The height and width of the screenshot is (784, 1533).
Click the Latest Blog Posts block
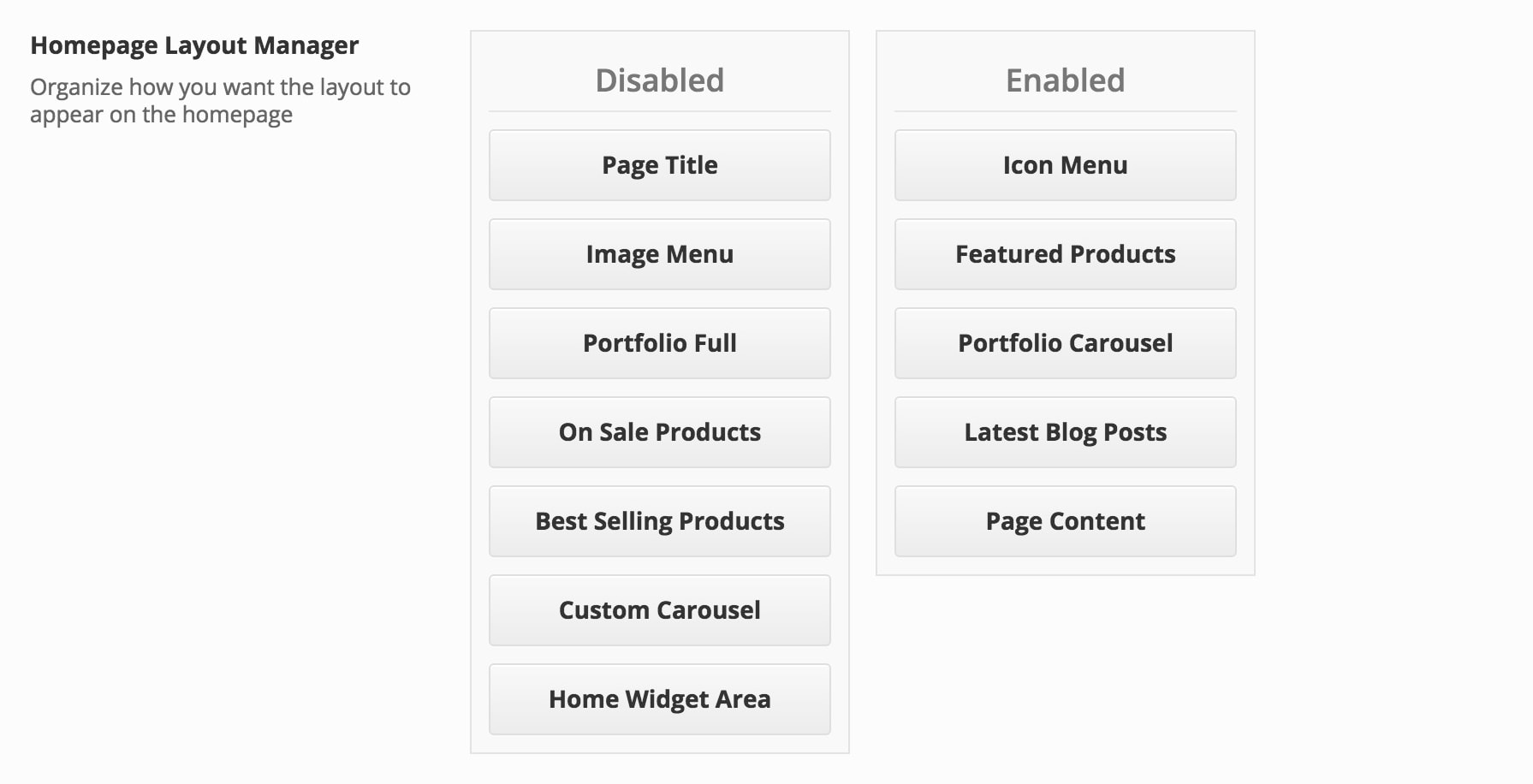1065,432
